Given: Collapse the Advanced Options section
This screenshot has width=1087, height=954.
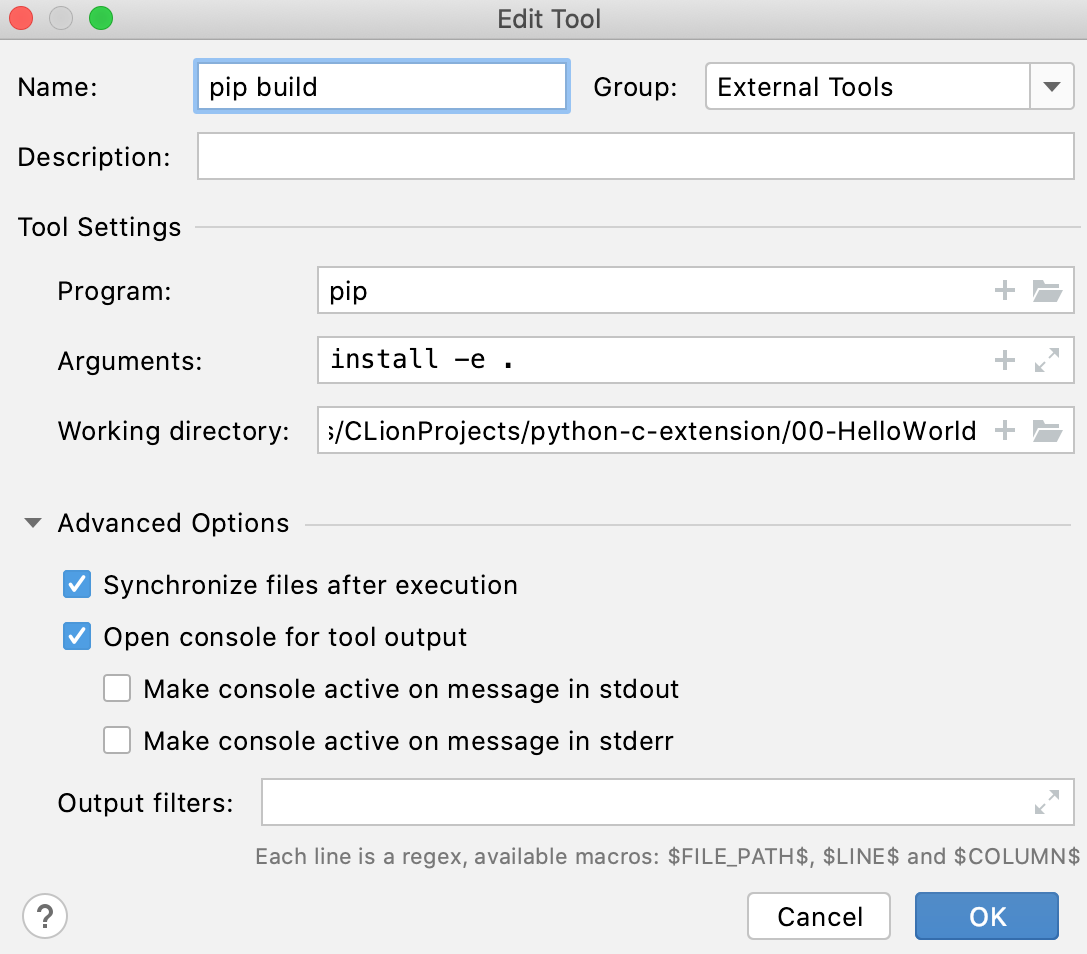Looking at the screenshot, I should (32, 522).
